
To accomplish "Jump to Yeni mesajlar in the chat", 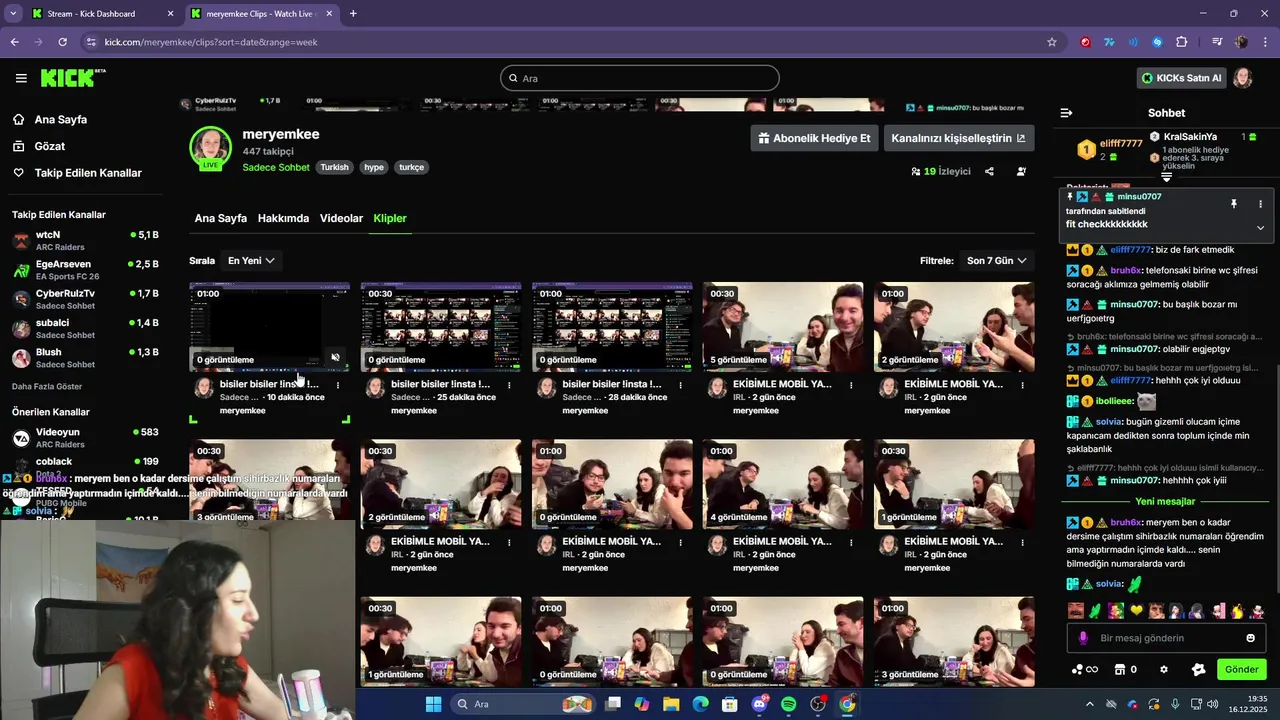I will (1165, 501).
